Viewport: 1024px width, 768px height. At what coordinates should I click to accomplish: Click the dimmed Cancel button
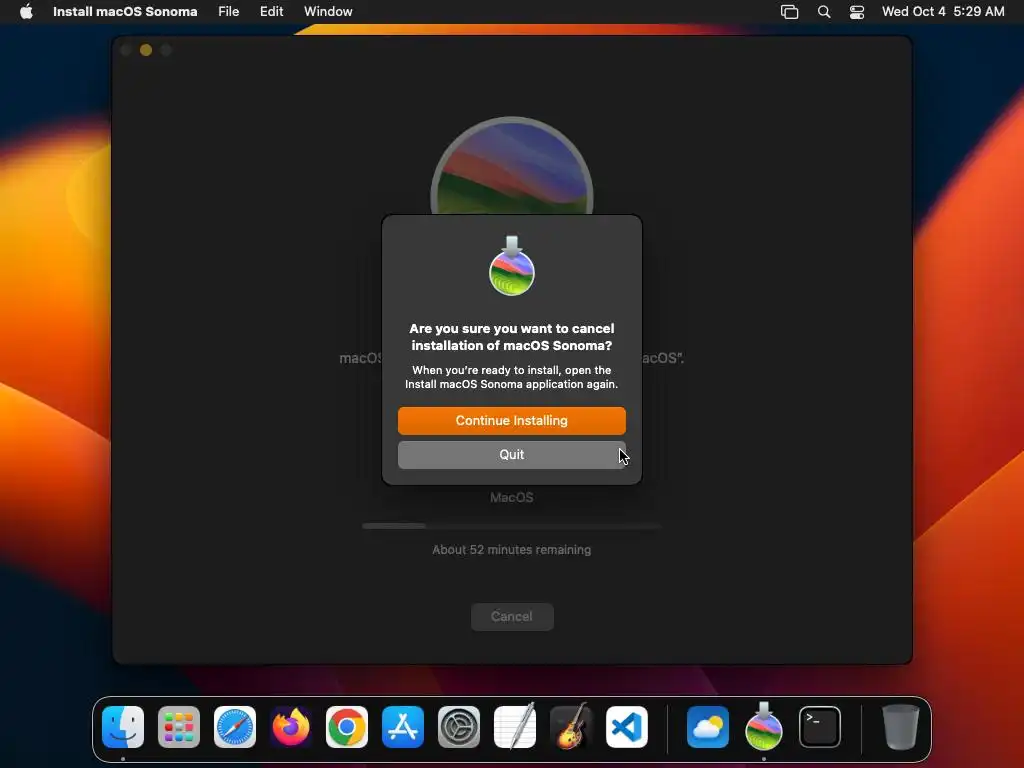512,616
